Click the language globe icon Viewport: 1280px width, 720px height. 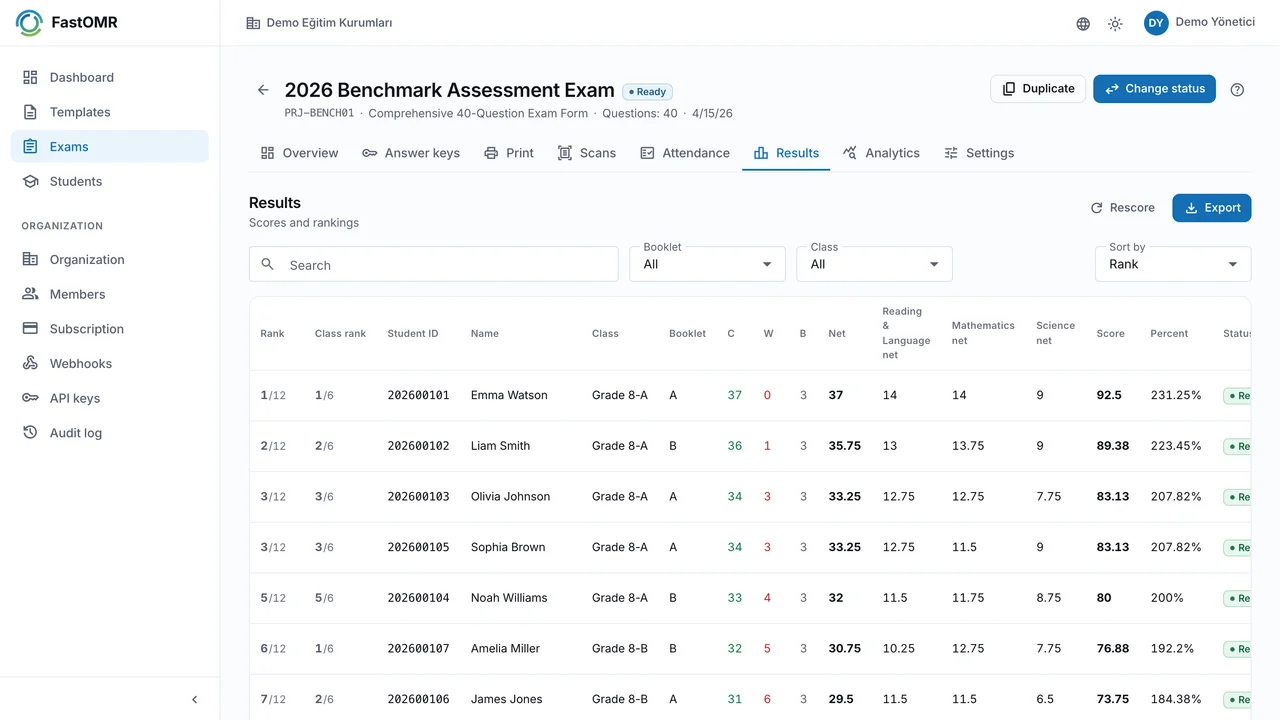tap(1083, 24)
